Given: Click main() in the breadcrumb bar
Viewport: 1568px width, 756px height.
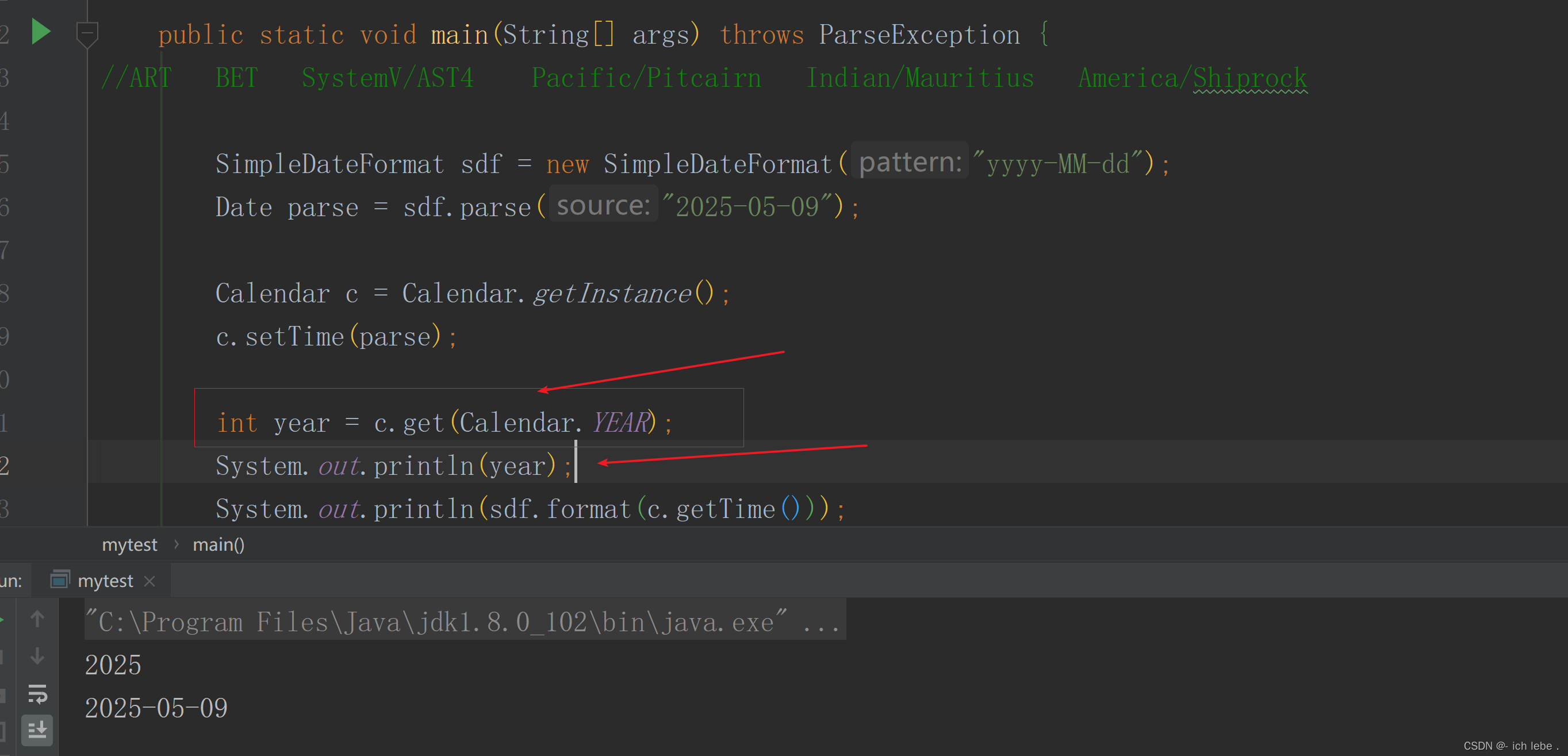Looking at the screenshot, I should pos(218,545).
